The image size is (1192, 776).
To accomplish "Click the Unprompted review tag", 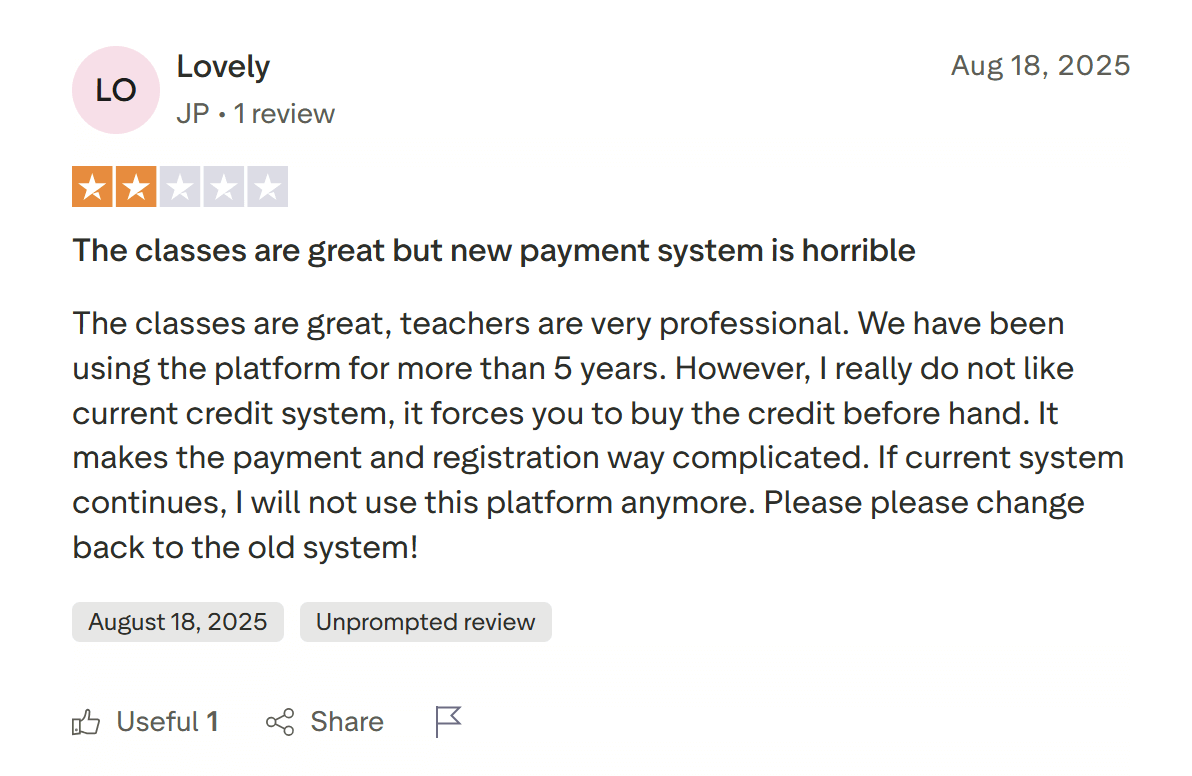I will 425,622.
